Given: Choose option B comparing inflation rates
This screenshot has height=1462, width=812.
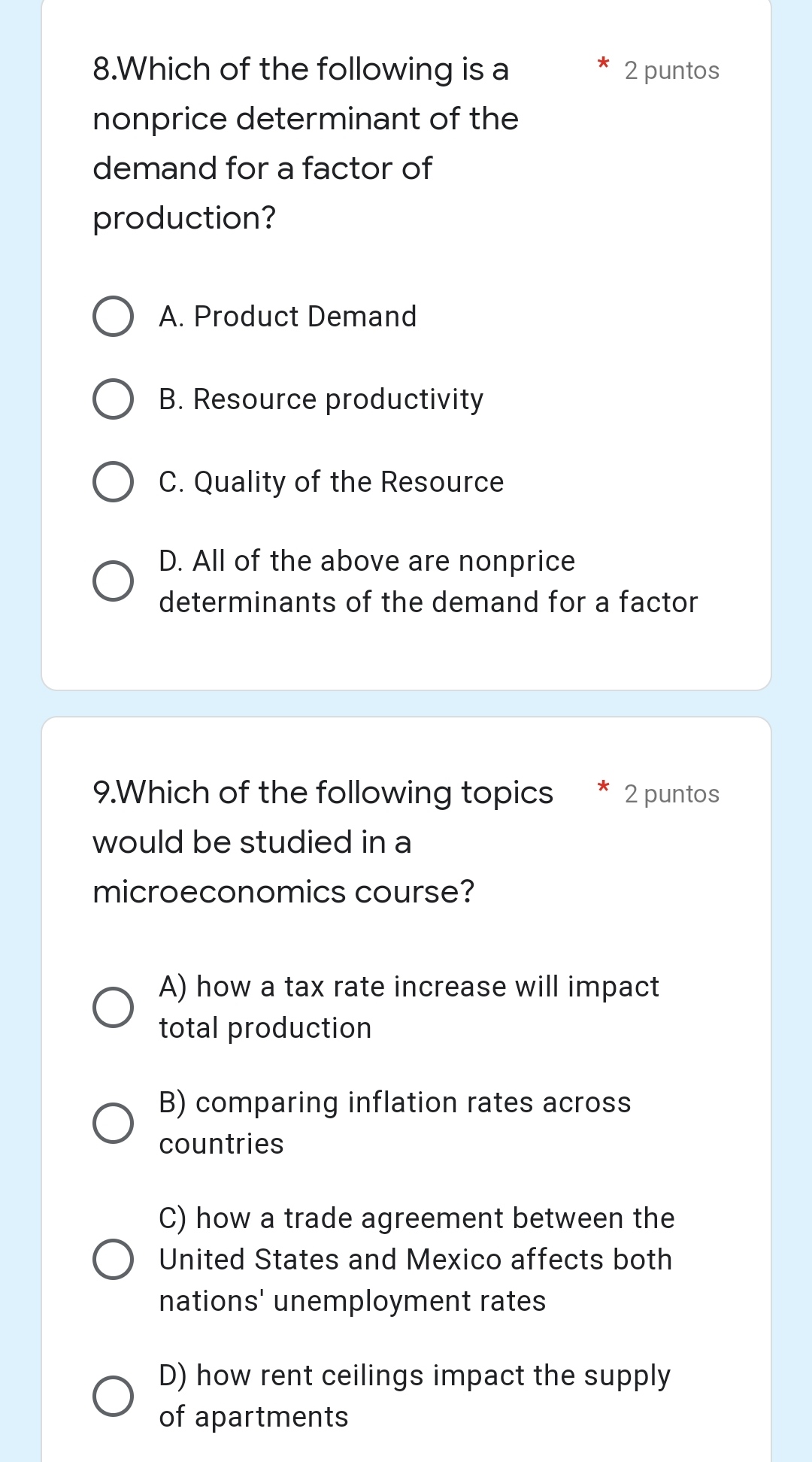Looking at the screenshot, I should pyautogui.click(x=113, y=1123).
